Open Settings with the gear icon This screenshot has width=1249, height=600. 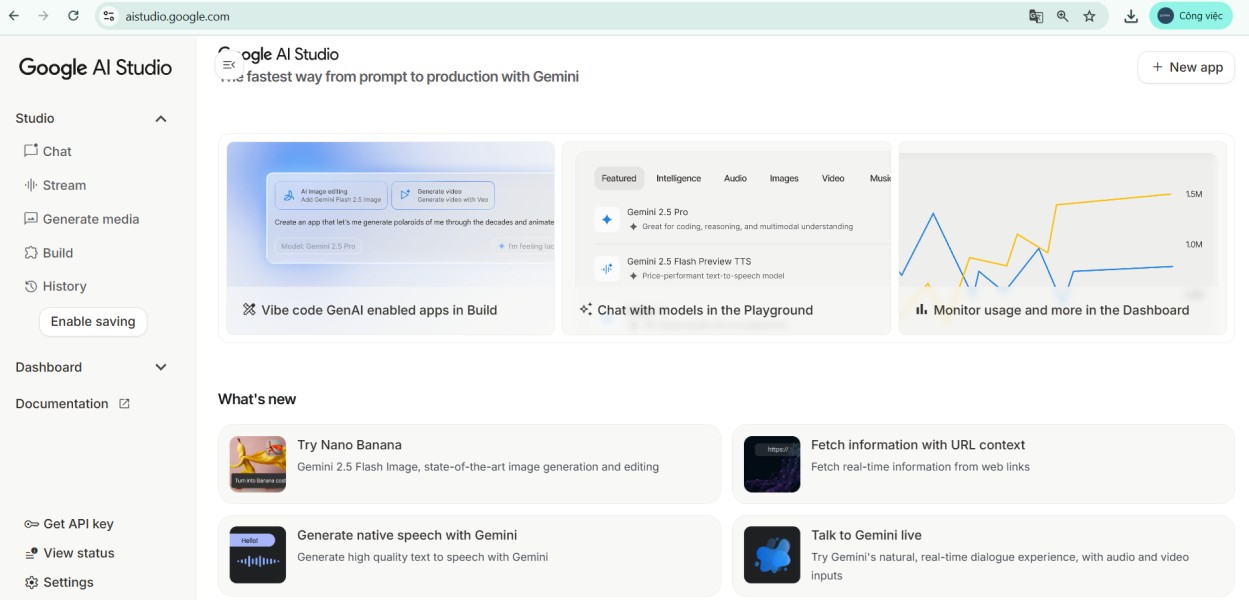click(x=30, y=581)
